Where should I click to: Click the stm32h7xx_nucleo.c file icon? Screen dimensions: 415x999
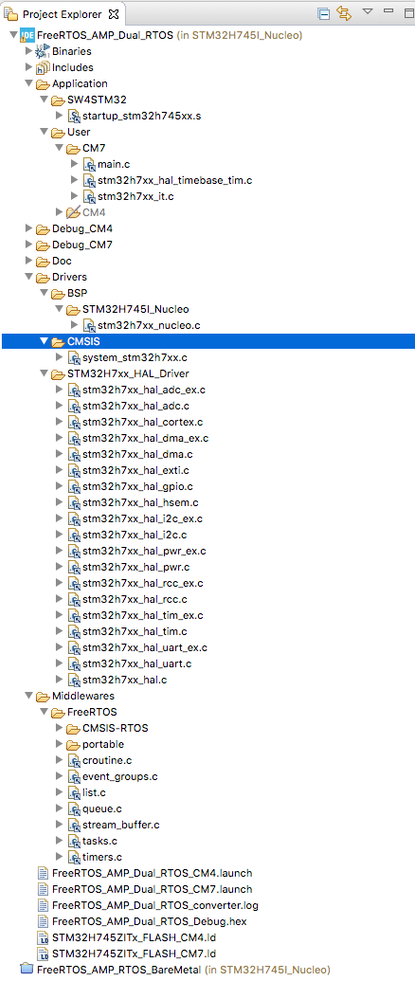[89, 326]
